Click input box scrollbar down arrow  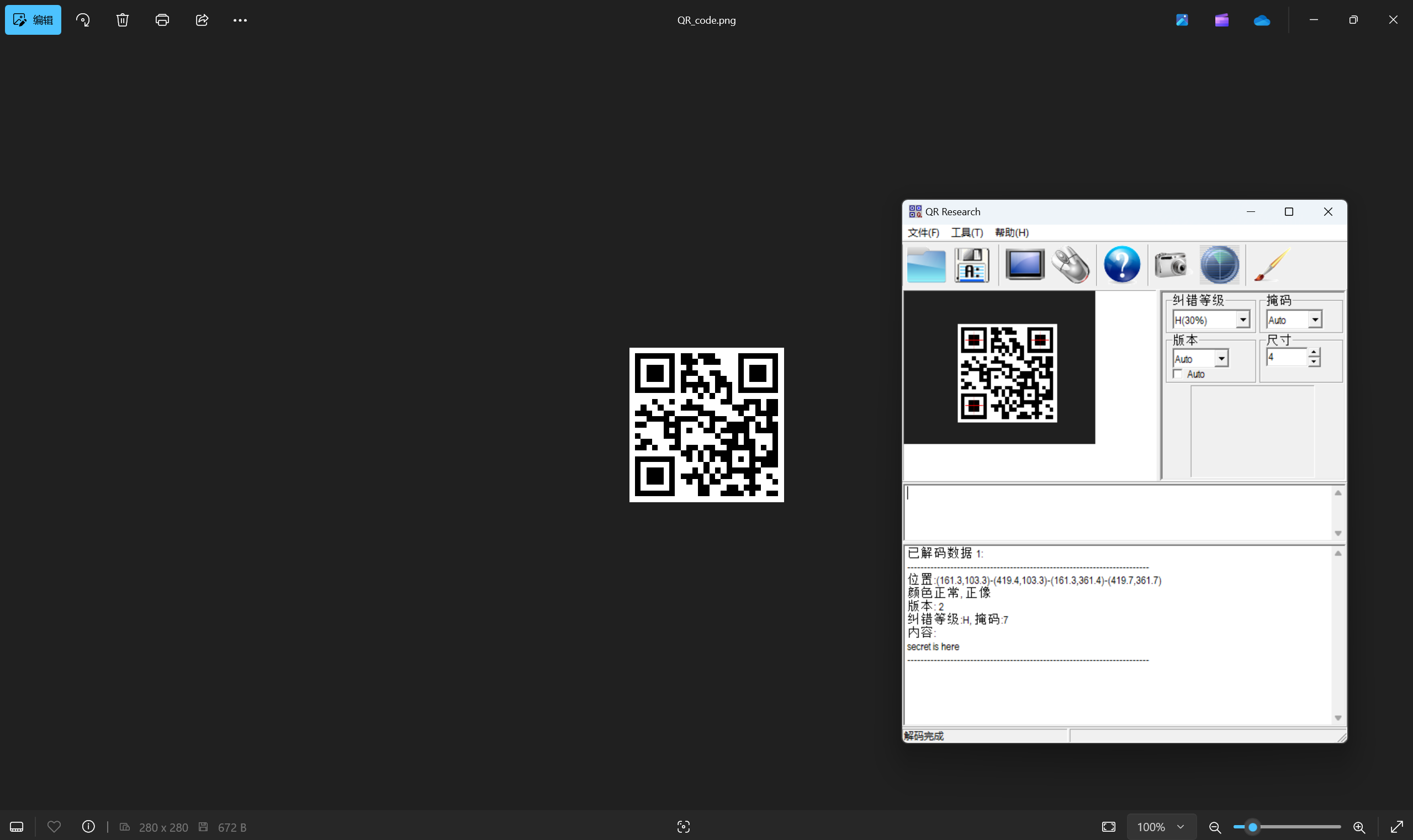tap(1338, 533)
